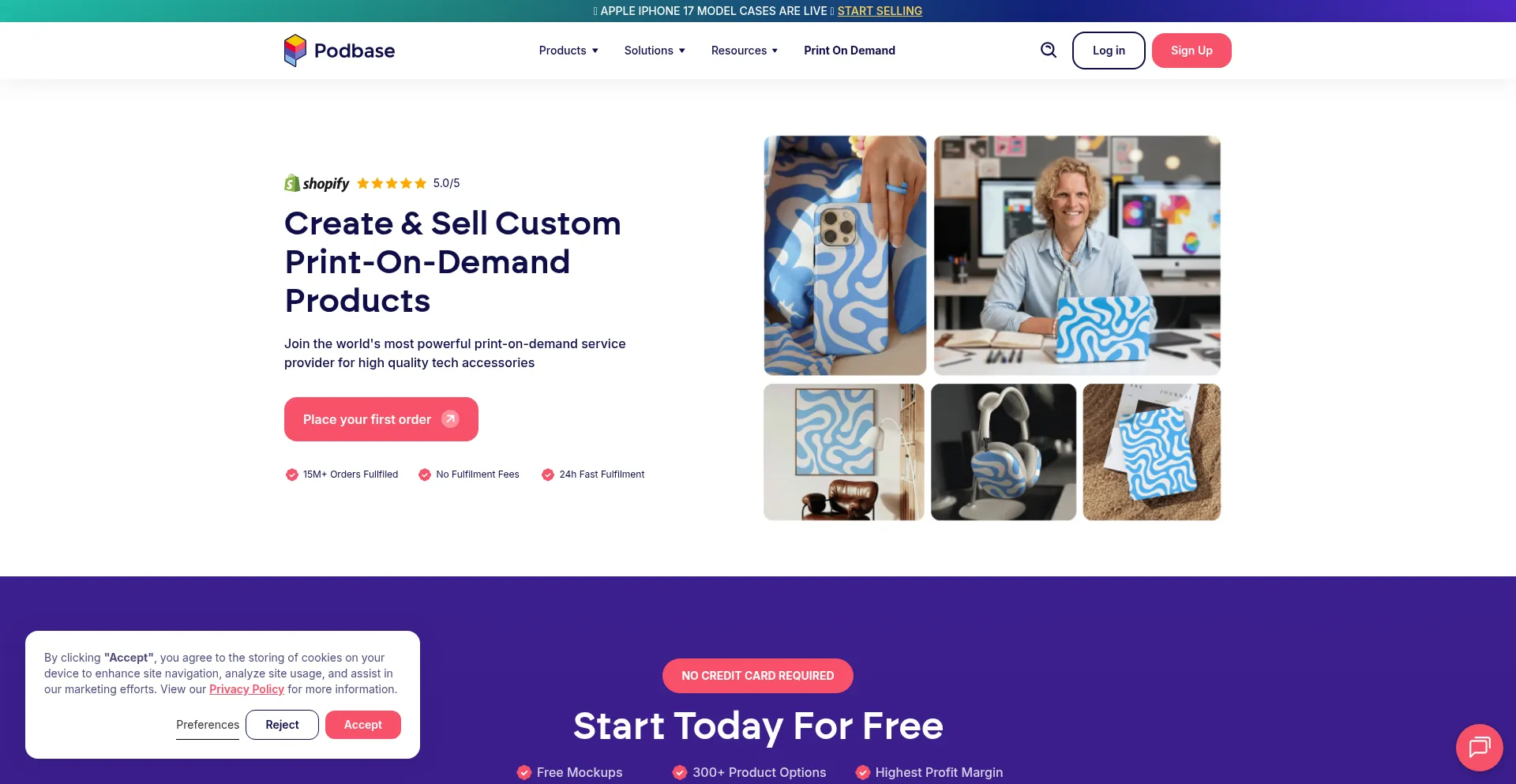Open the search magnifier icon

coord(1049,51)
